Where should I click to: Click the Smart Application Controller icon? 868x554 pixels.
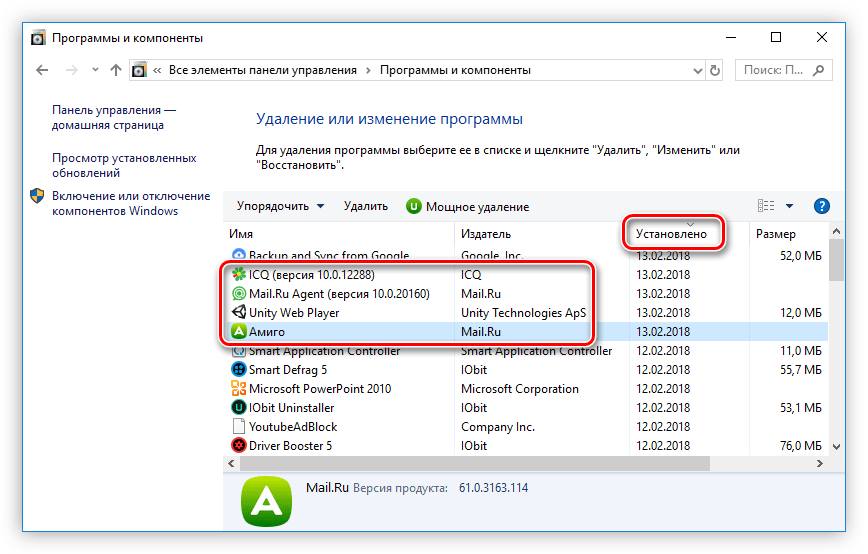coord(239,351)
